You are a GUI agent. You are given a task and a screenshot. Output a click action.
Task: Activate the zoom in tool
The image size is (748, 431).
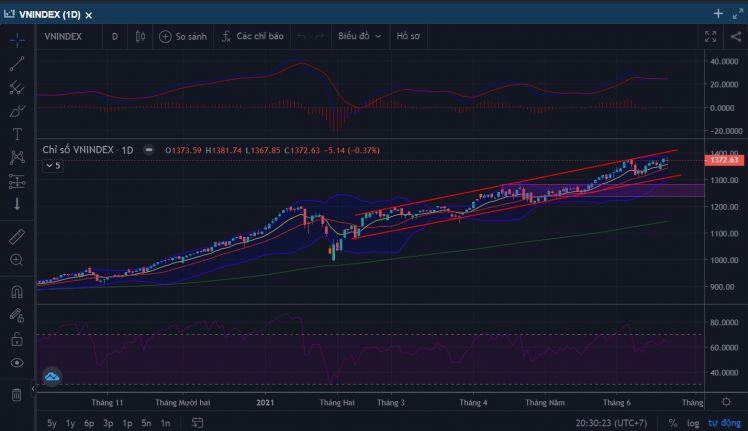click(17, 260)
